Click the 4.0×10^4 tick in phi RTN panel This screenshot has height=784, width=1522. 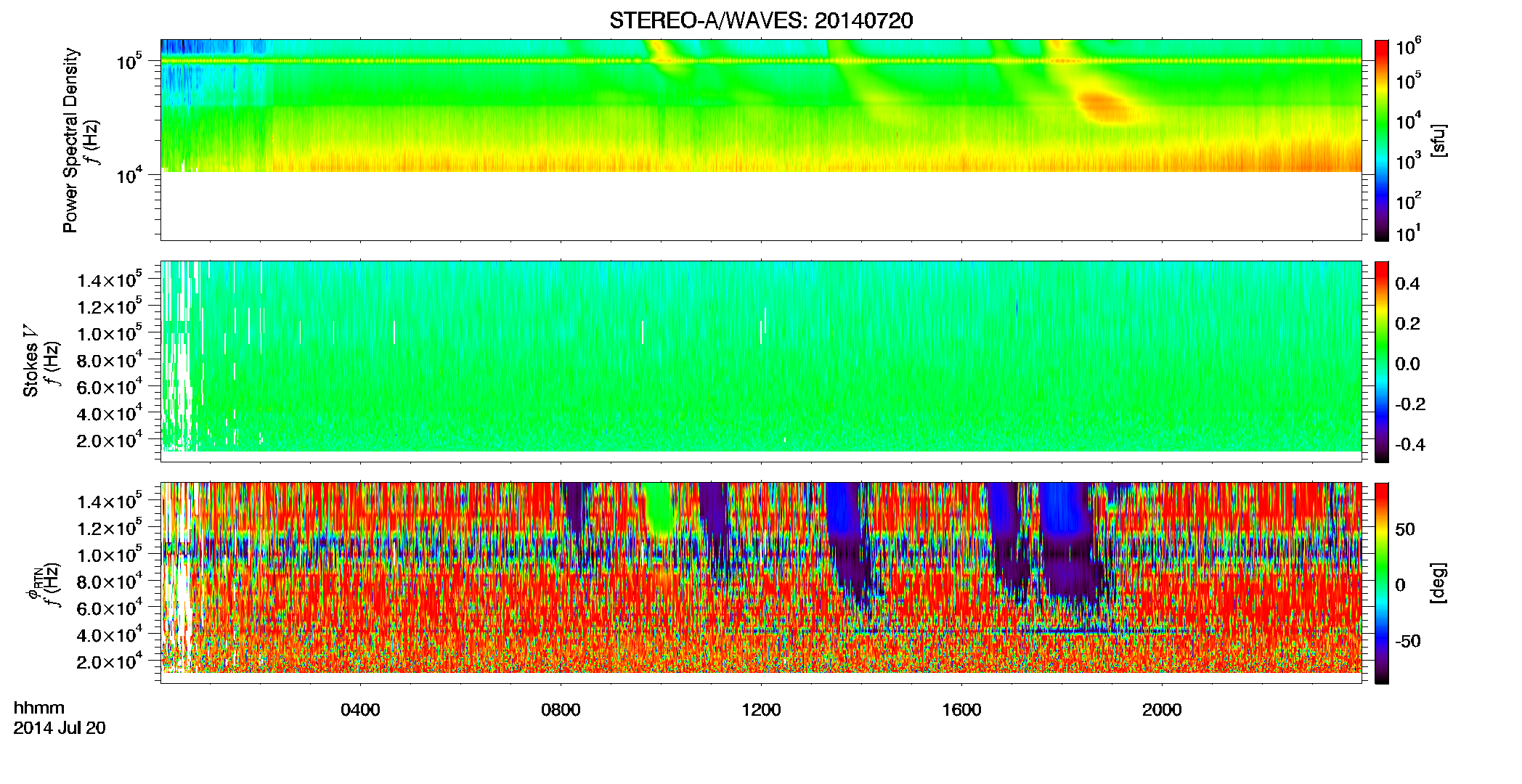pos(110,635)
